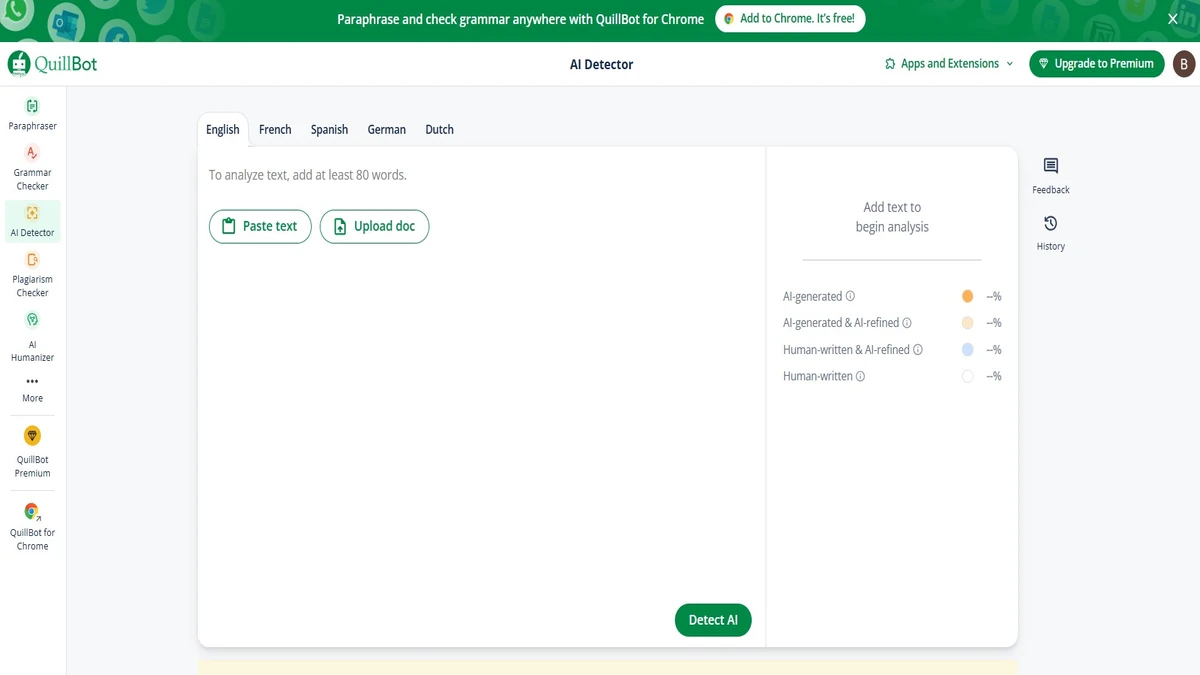Select the German language tab
The width and height of the screenshot is (1200, 675).
tap(386, 129)
